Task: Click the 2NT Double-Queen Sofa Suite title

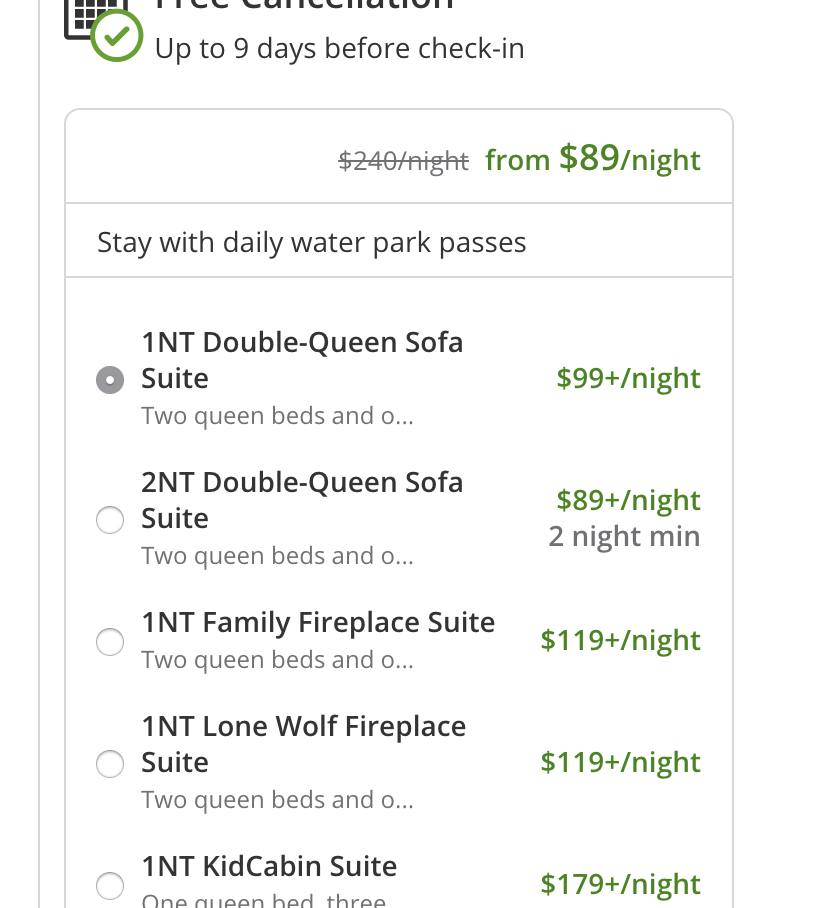Action: (x=302, y=500)
